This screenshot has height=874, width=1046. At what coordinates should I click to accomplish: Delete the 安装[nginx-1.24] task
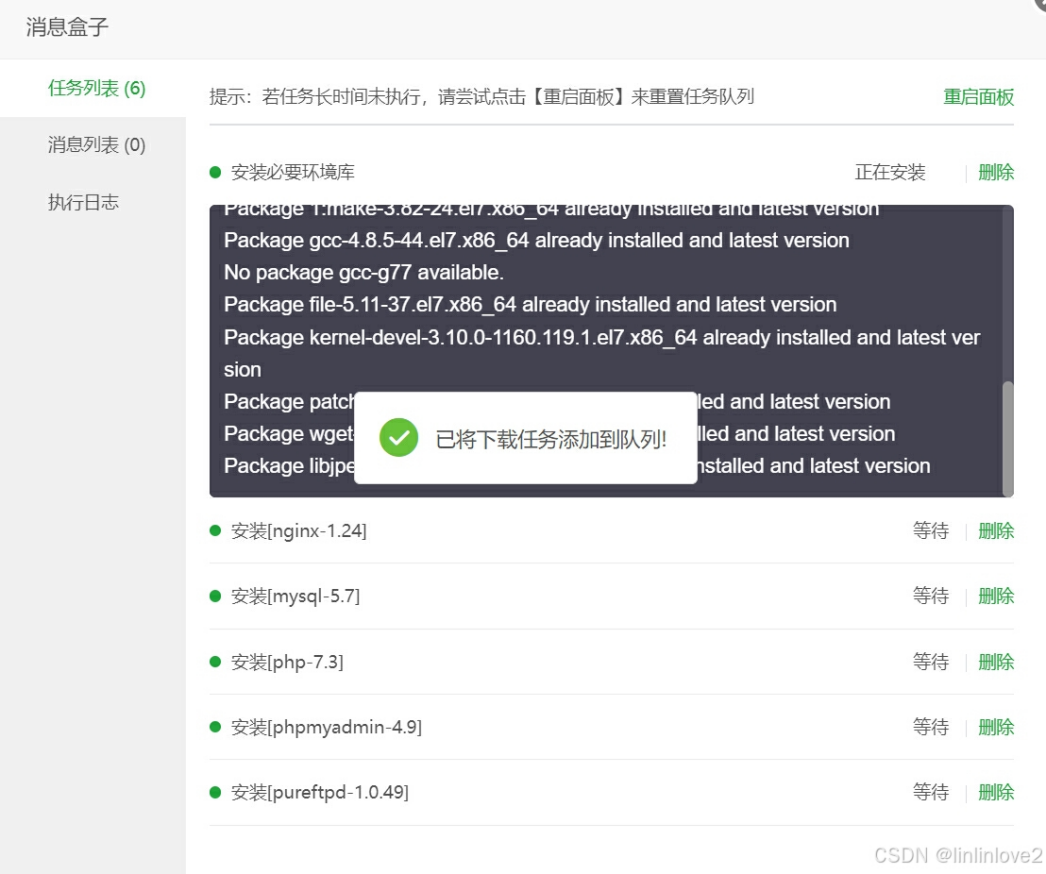996,531
